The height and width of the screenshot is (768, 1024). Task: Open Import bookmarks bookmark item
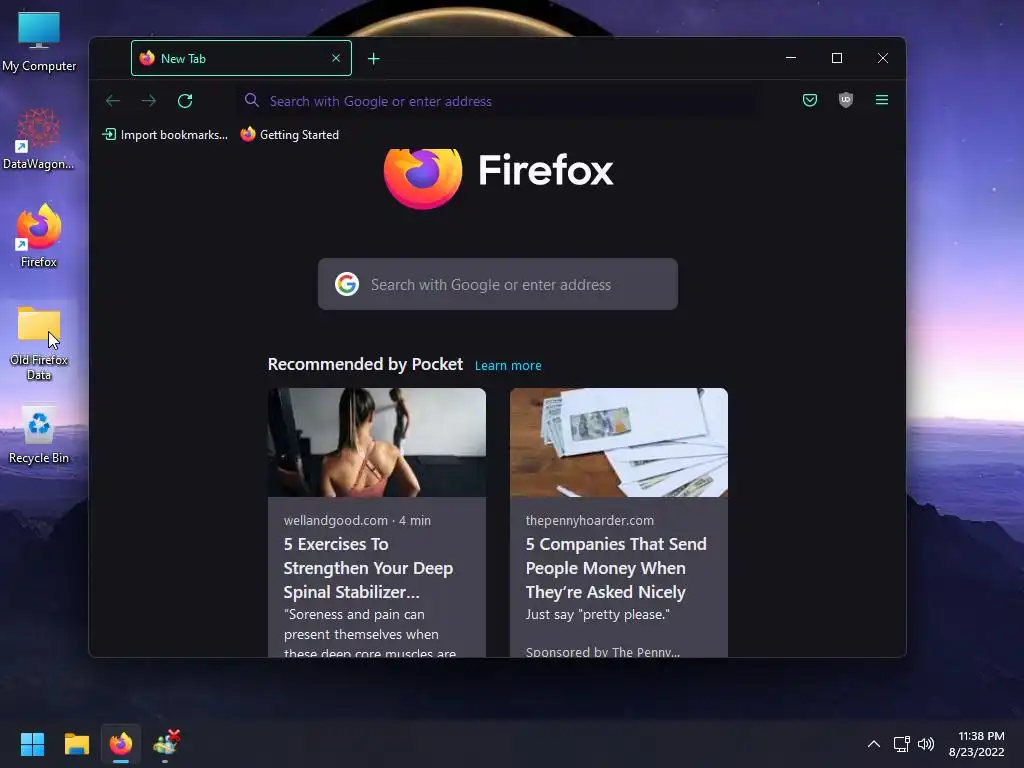click(x=165, y=135)
